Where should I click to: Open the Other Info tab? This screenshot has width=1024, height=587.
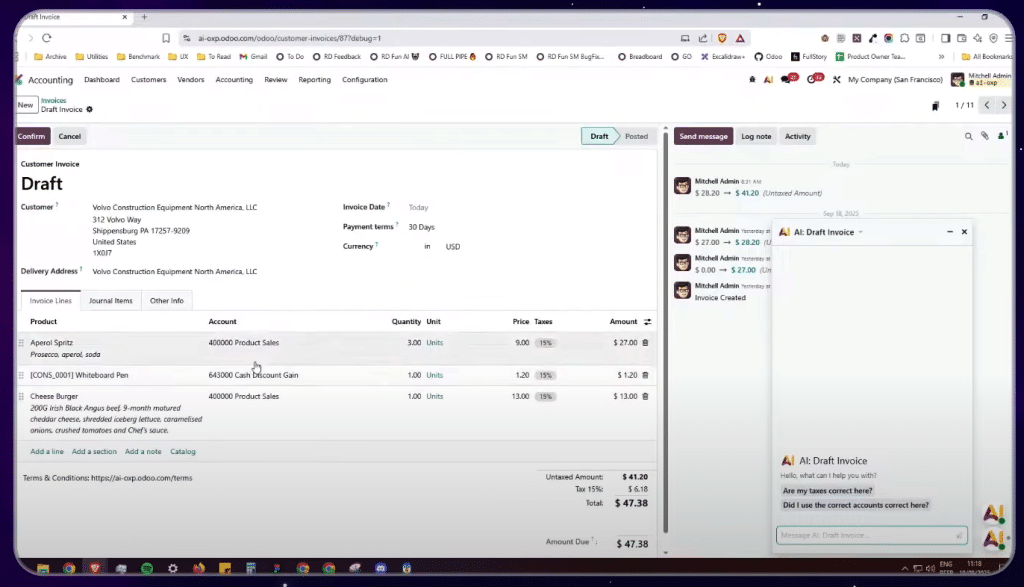[x=167, y=301]
